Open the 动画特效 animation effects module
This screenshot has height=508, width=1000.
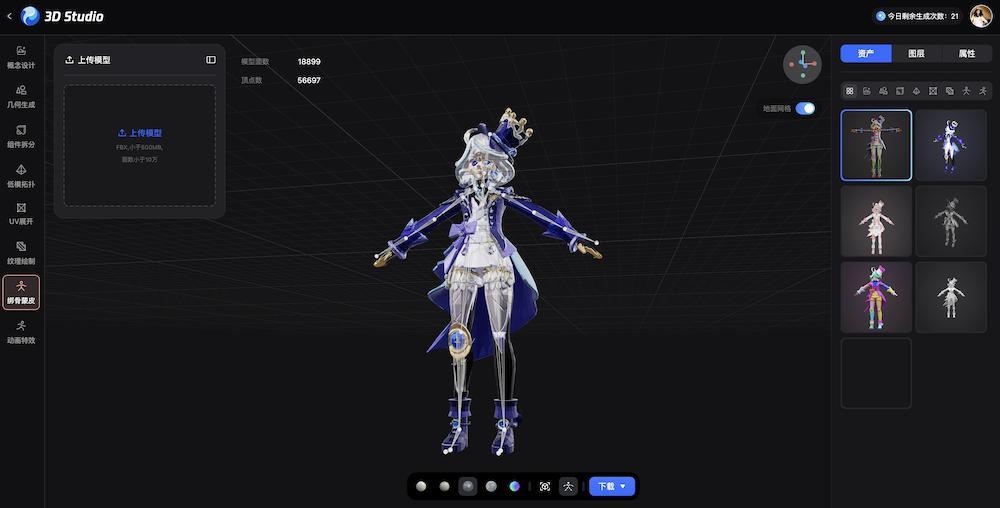(21, 332)
